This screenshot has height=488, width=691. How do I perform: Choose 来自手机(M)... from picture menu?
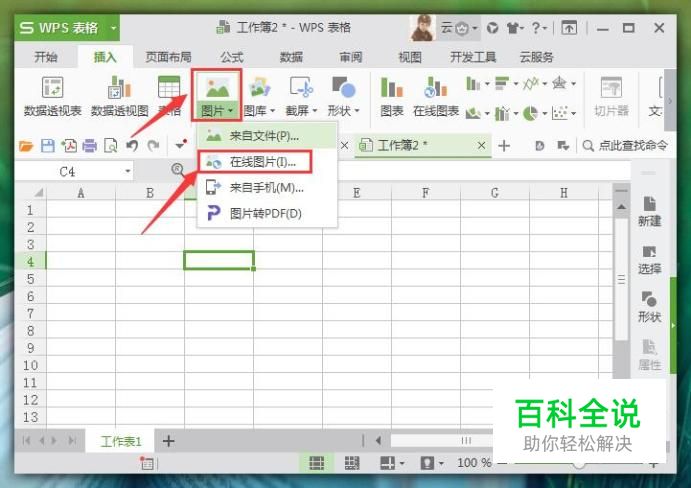tap(267, 188)
